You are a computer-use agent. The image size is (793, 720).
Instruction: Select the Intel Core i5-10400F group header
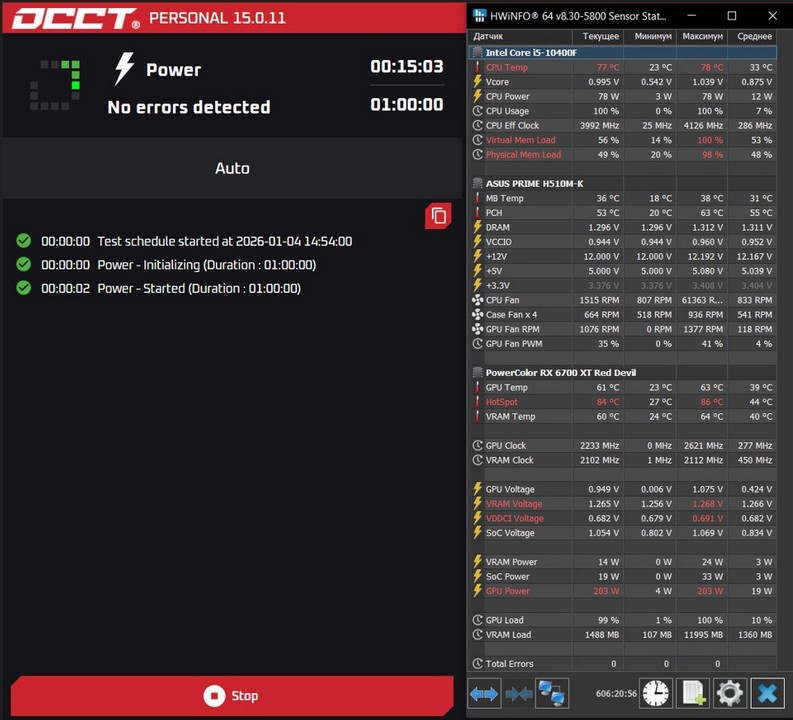point(623,53)
